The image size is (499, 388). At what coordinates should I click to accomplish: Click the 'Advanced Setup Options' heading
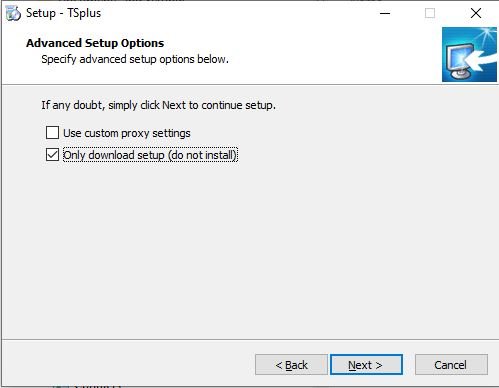click(x=95, y=43)
